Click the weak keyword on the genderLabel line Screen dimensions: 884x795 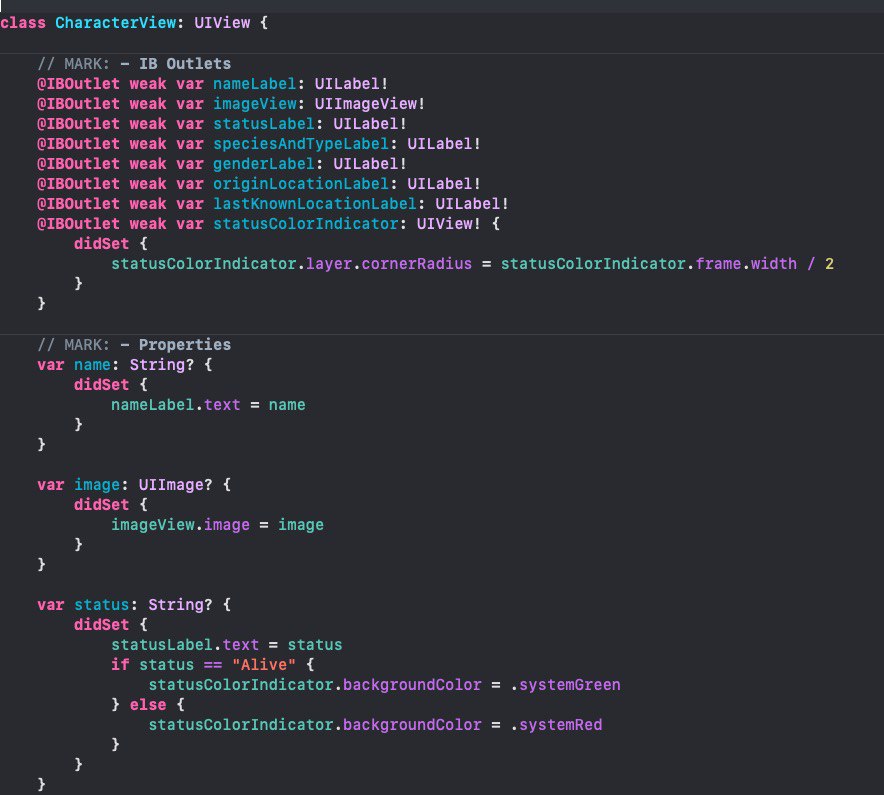click(148, 164)
